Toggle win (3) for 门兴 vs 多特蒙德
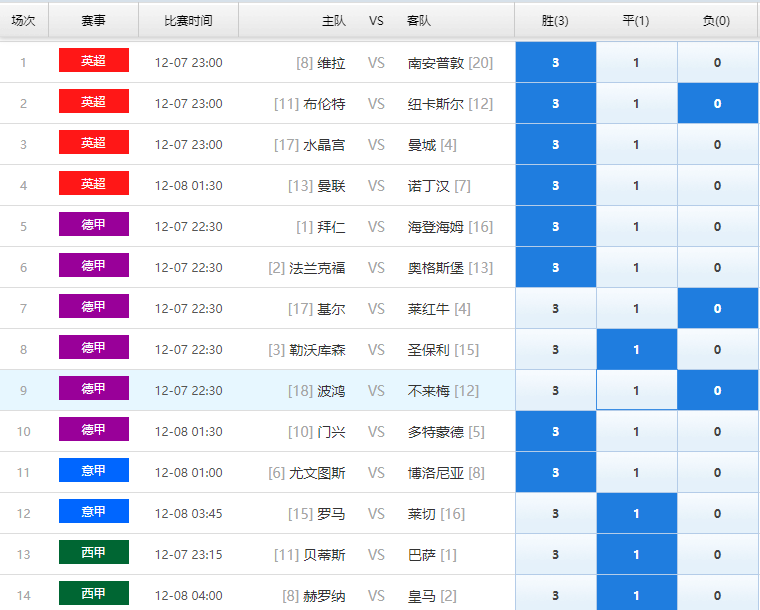Viewport: 760px width, 610px height. (x=555, y=431)
